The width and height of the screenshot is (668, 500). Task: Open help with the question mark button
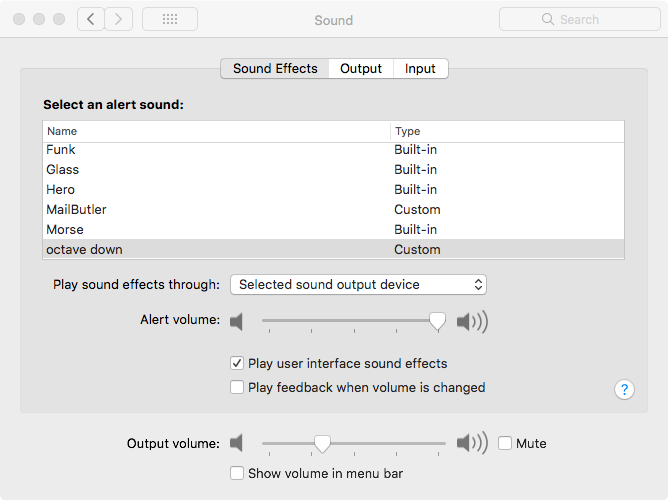point(624,389)
